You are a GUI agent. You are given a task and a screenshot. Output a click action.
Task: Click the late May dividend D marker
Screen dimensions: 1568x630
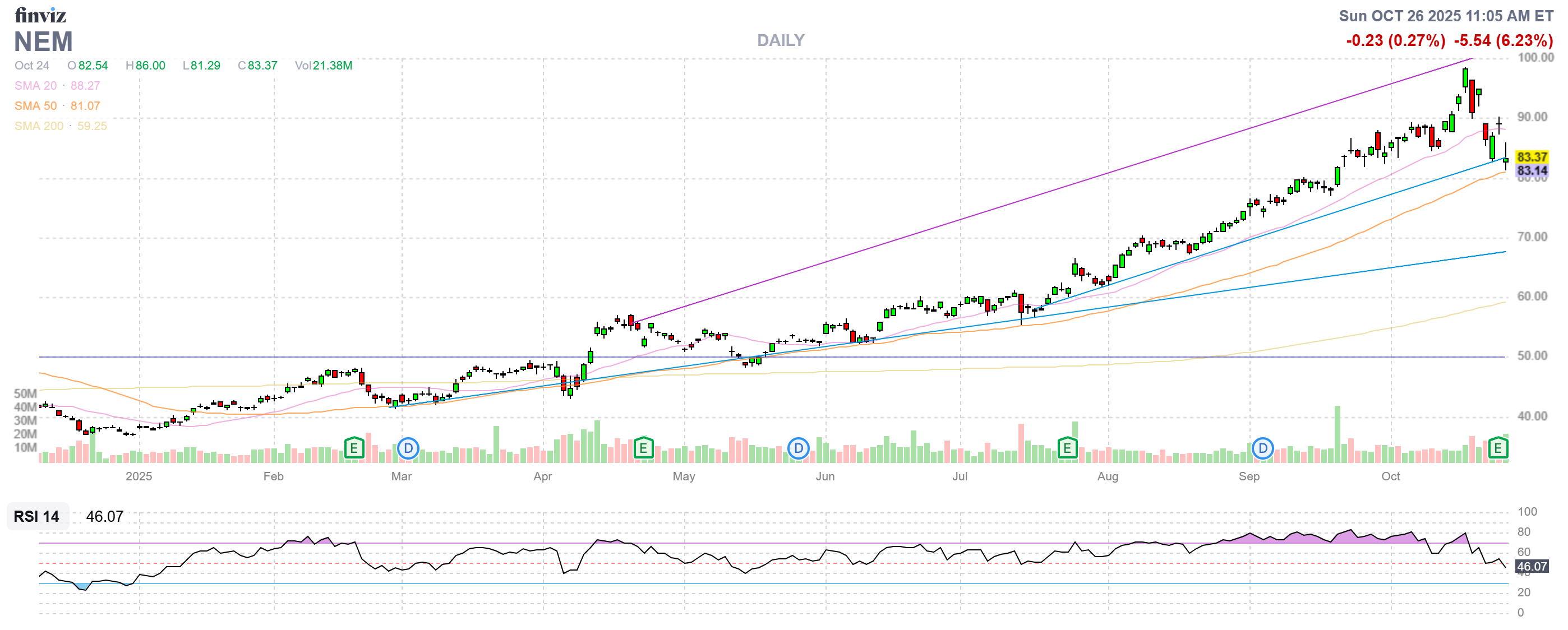pyautogui.click(x=798, y=449)
